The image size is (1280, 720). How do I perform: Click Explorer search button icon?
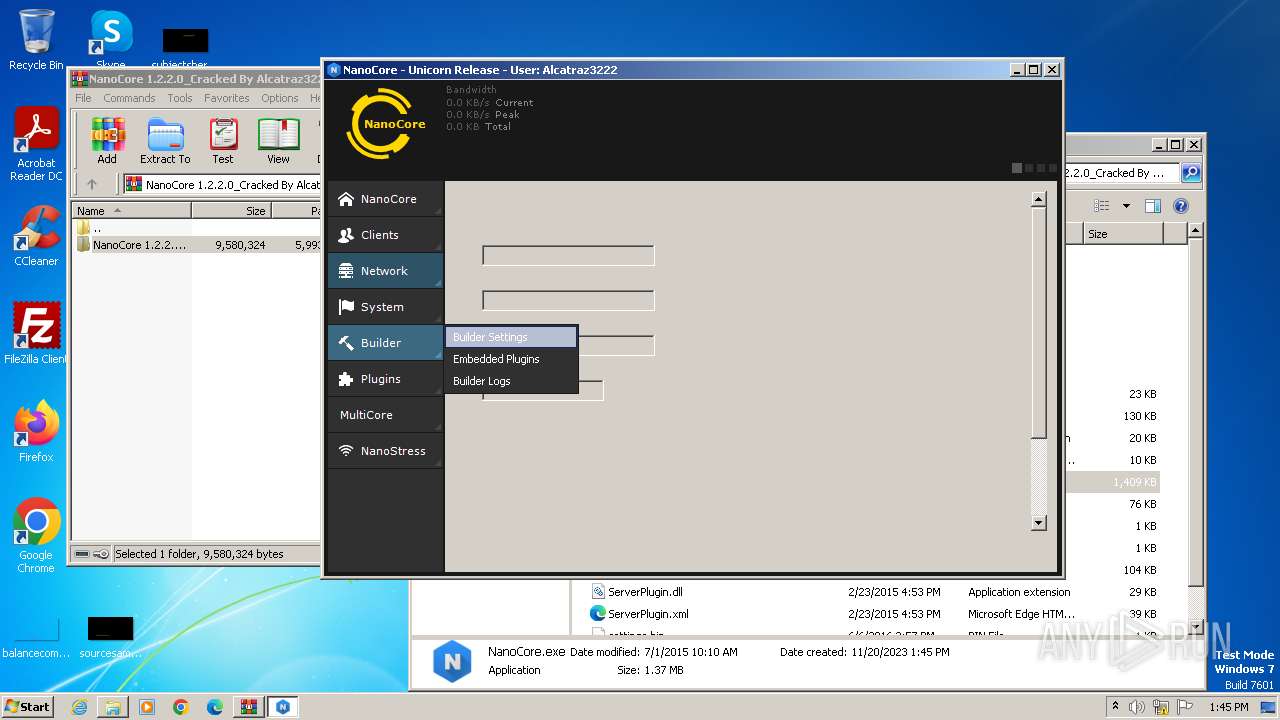[1191, 173]
